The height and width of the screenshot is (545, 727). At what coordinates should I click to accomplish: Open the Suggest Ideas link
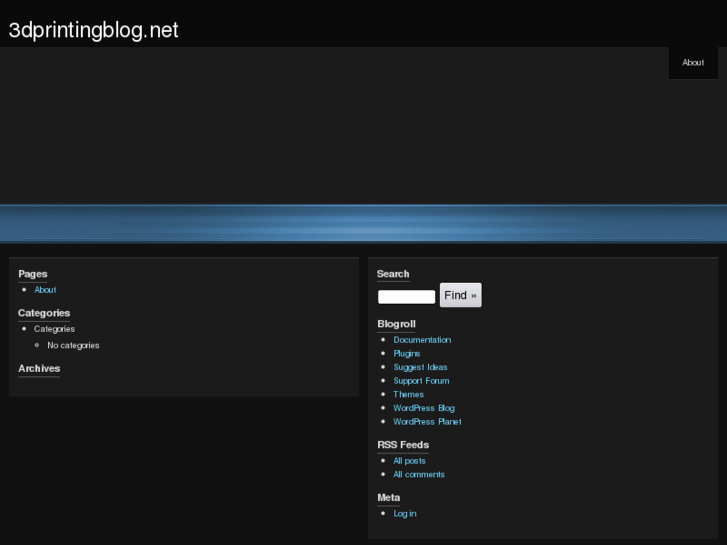[x=420, y=367]
